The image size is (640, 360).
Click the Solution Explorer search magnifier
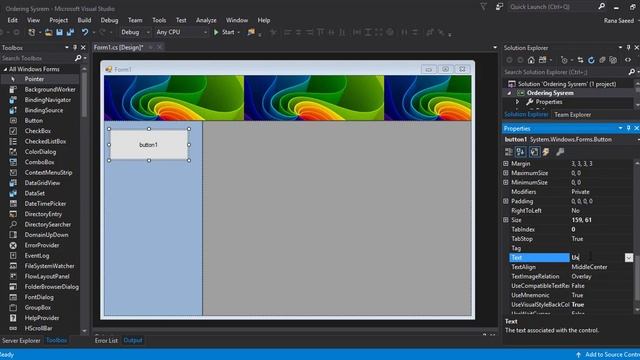coord(632,72)
